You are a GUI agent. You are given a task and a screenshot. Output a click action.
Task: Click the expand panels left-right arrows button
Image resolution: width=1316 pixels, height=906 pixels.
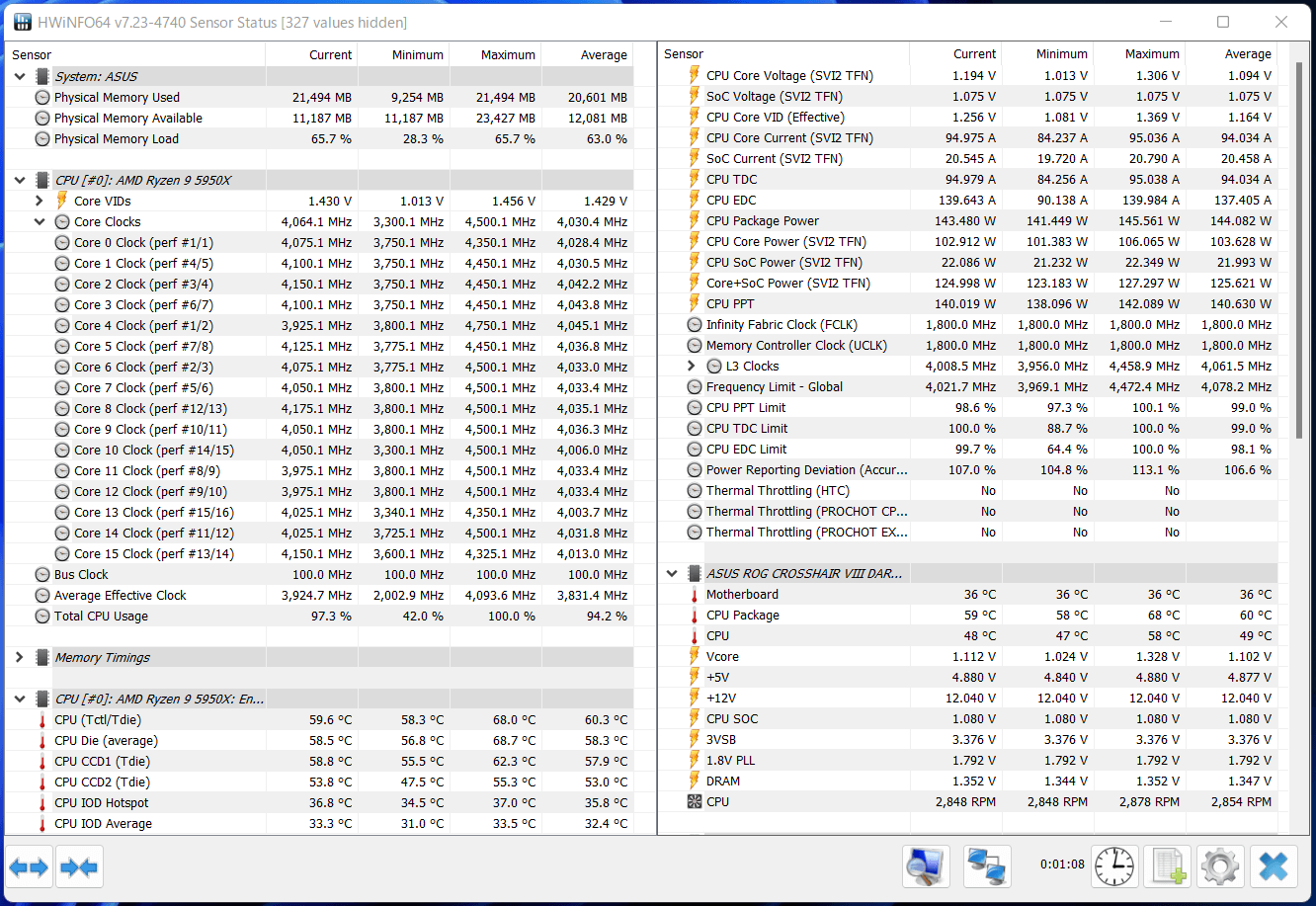coord(29,867)
